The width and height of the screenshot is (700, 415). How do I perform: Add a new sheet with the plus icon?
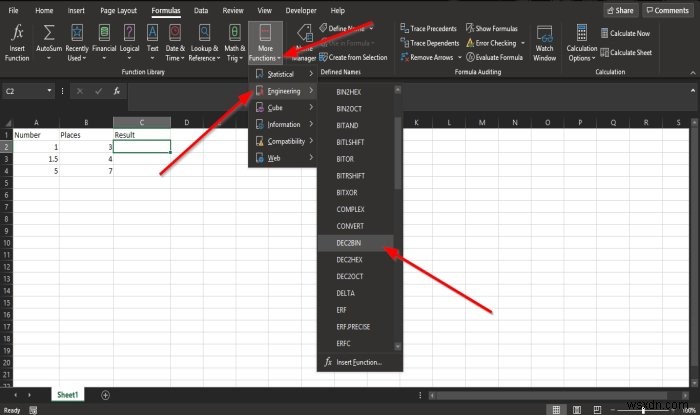(105, 395)
